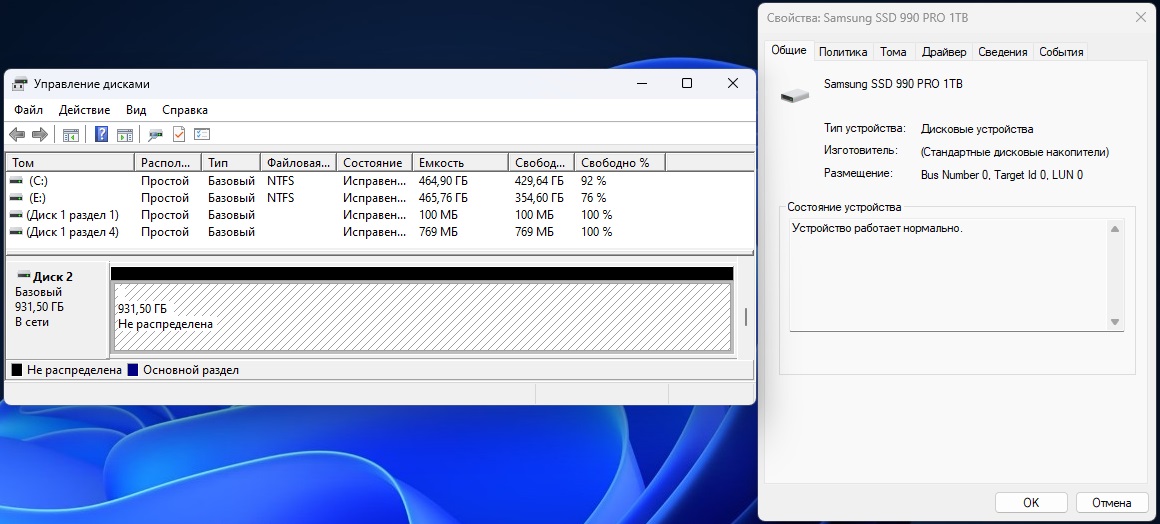Open the Справка menu
The height and width of the screenshot is (524, 1160).
[185, 110]
